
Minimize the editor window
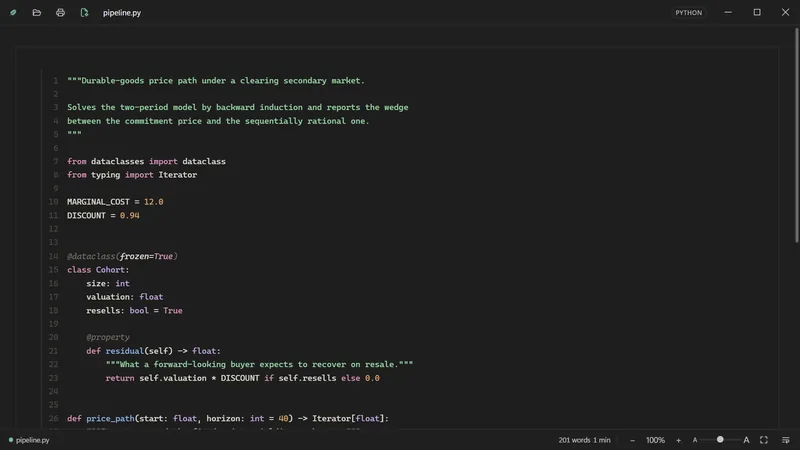tap(728, 13)
